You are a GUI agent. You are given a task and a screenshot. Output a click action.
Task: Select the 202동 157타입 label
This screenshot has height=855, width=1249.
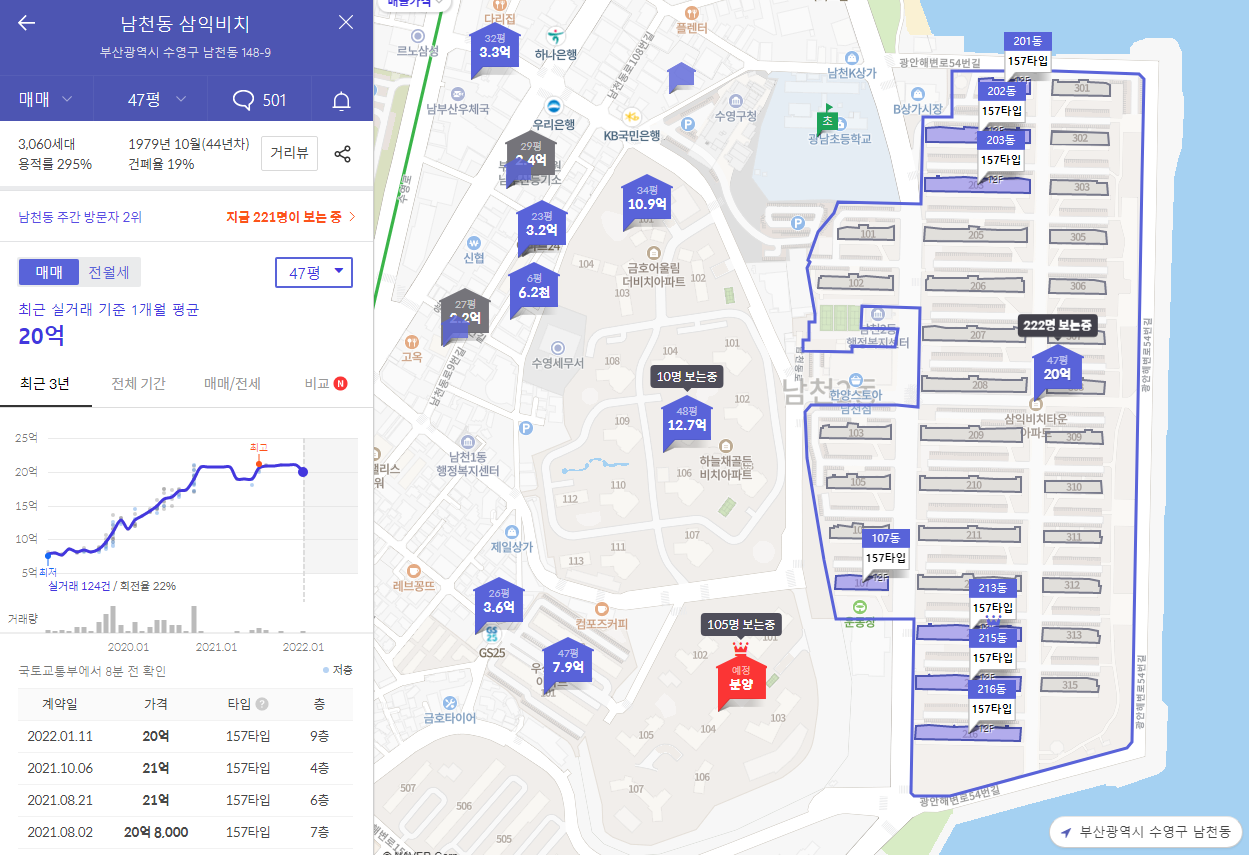[1001, 101]
